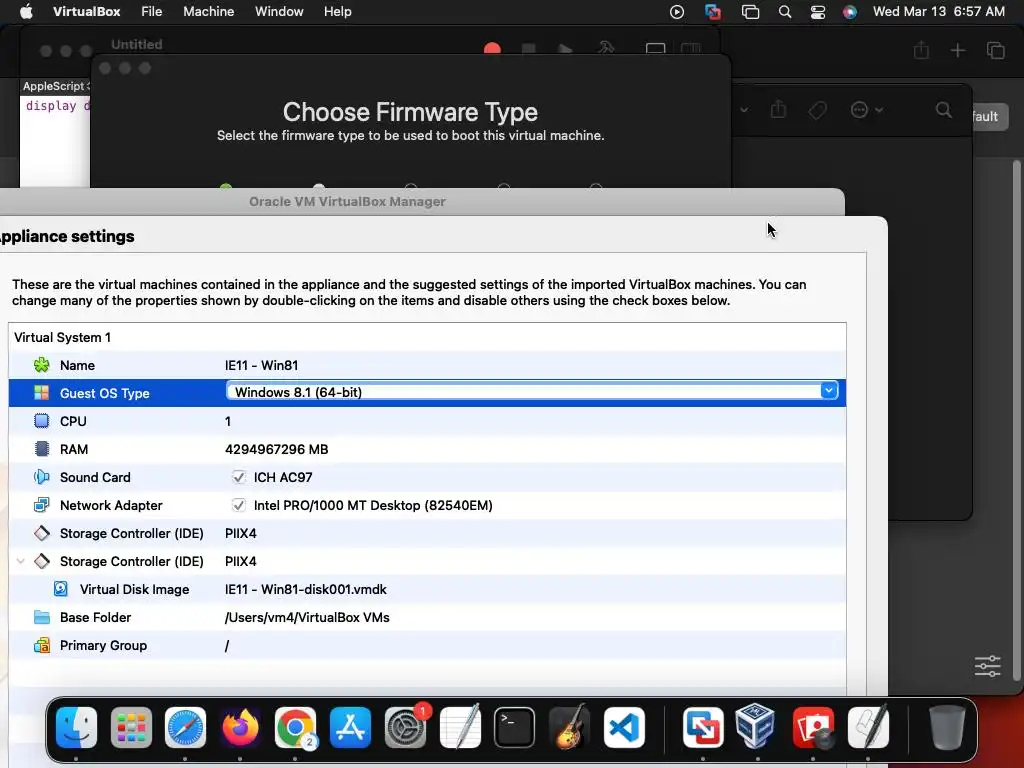The height and width of the screenshot is (768, 1024).
Task: Click the PIIX4 value of the first Storage Controller
Action: point(240,533)
